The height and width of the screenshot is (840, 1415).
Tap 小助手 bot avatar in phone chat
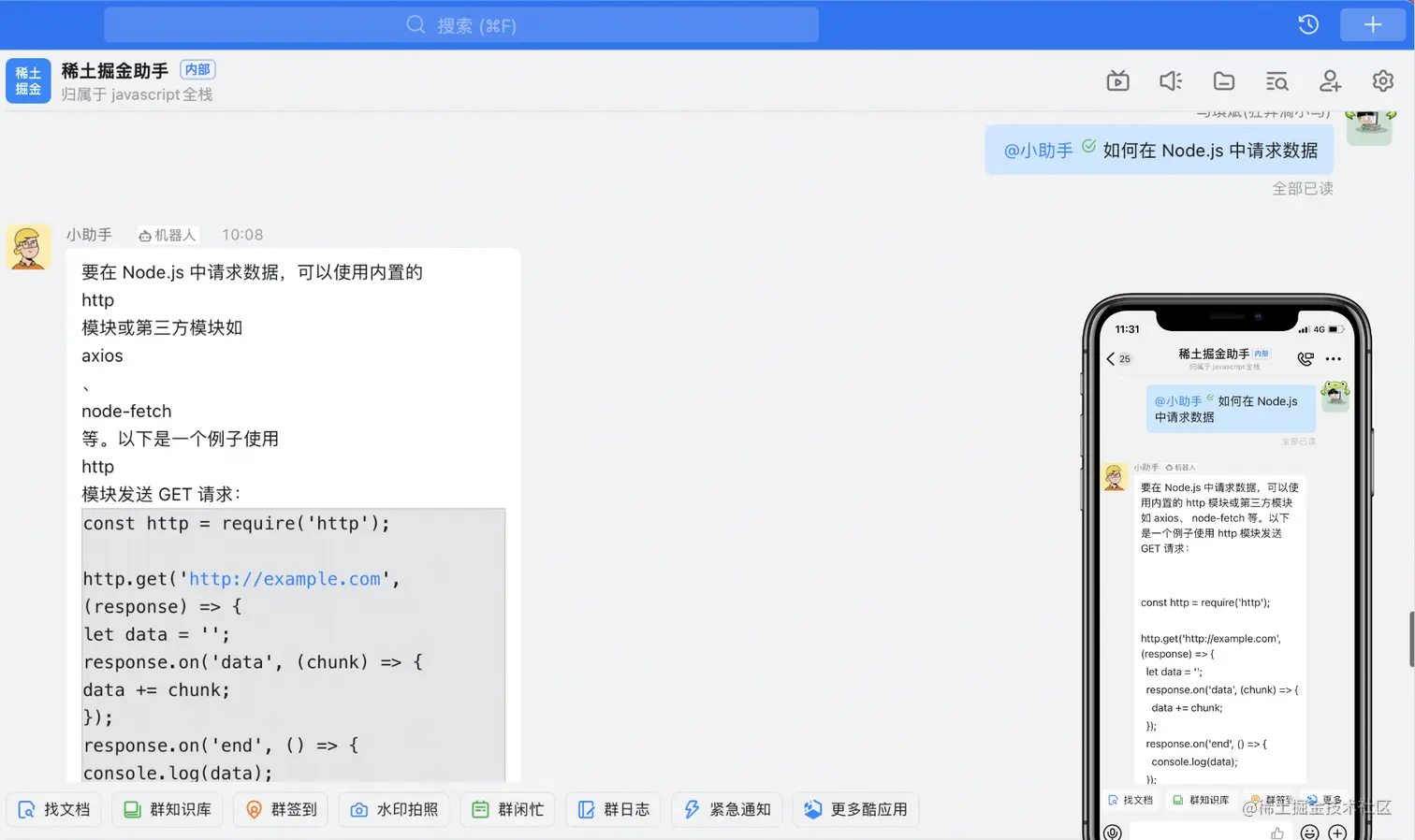click(1115, 477)
